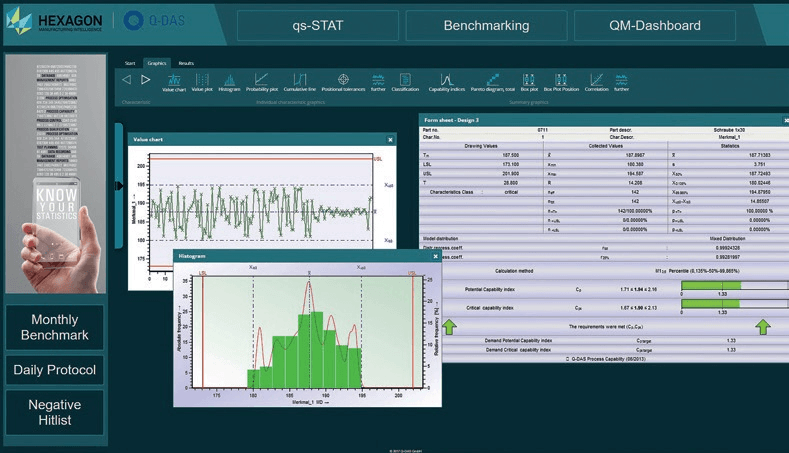Click the 'Mixed Distribution' value

727,239
